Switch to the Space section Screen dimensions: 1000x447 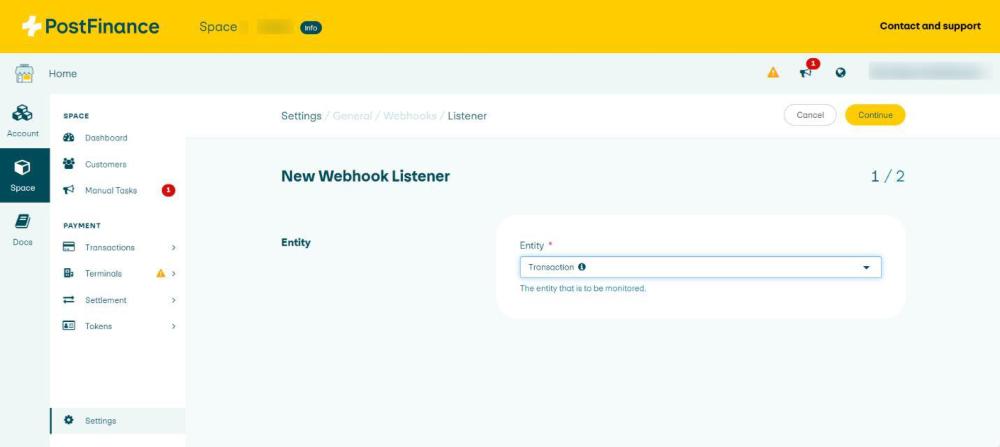[x=23, y=175]
